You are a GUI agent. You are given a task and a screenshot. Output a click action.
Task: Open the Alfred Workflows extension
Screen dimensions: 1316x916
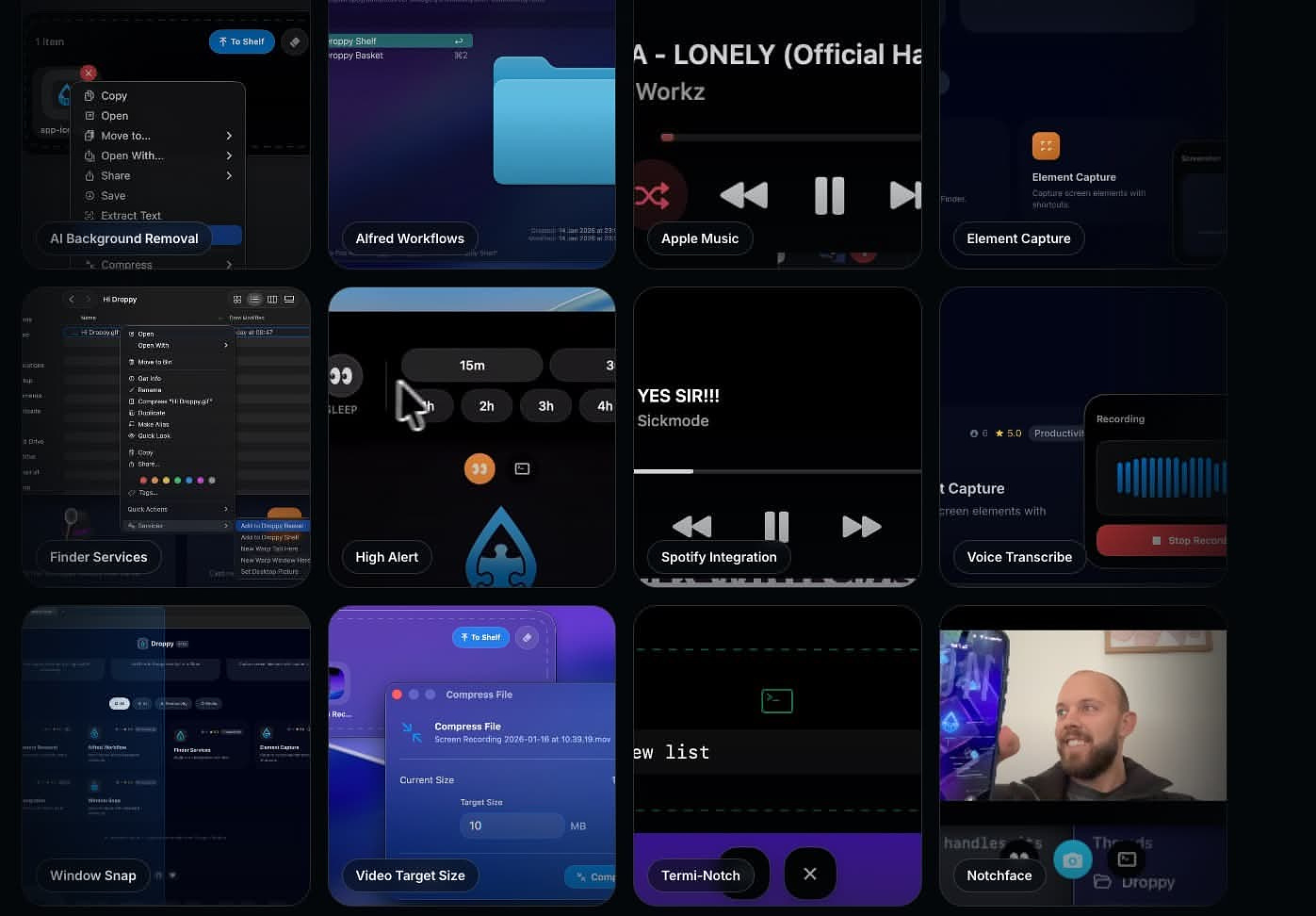[x=410, y=238]
